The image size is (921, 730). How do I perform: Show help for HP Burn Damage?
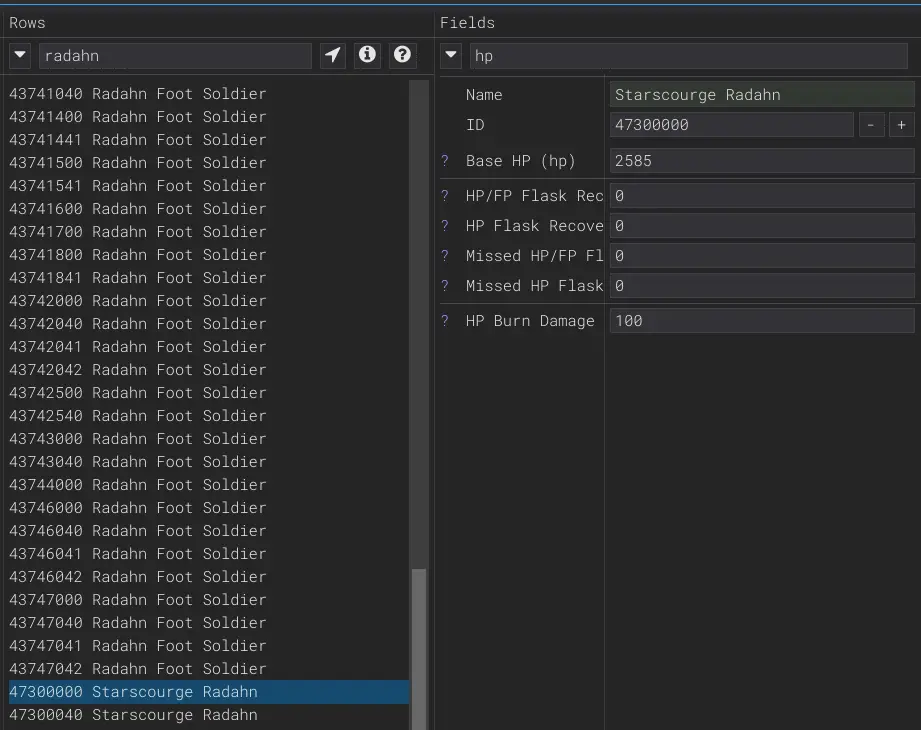445,321
